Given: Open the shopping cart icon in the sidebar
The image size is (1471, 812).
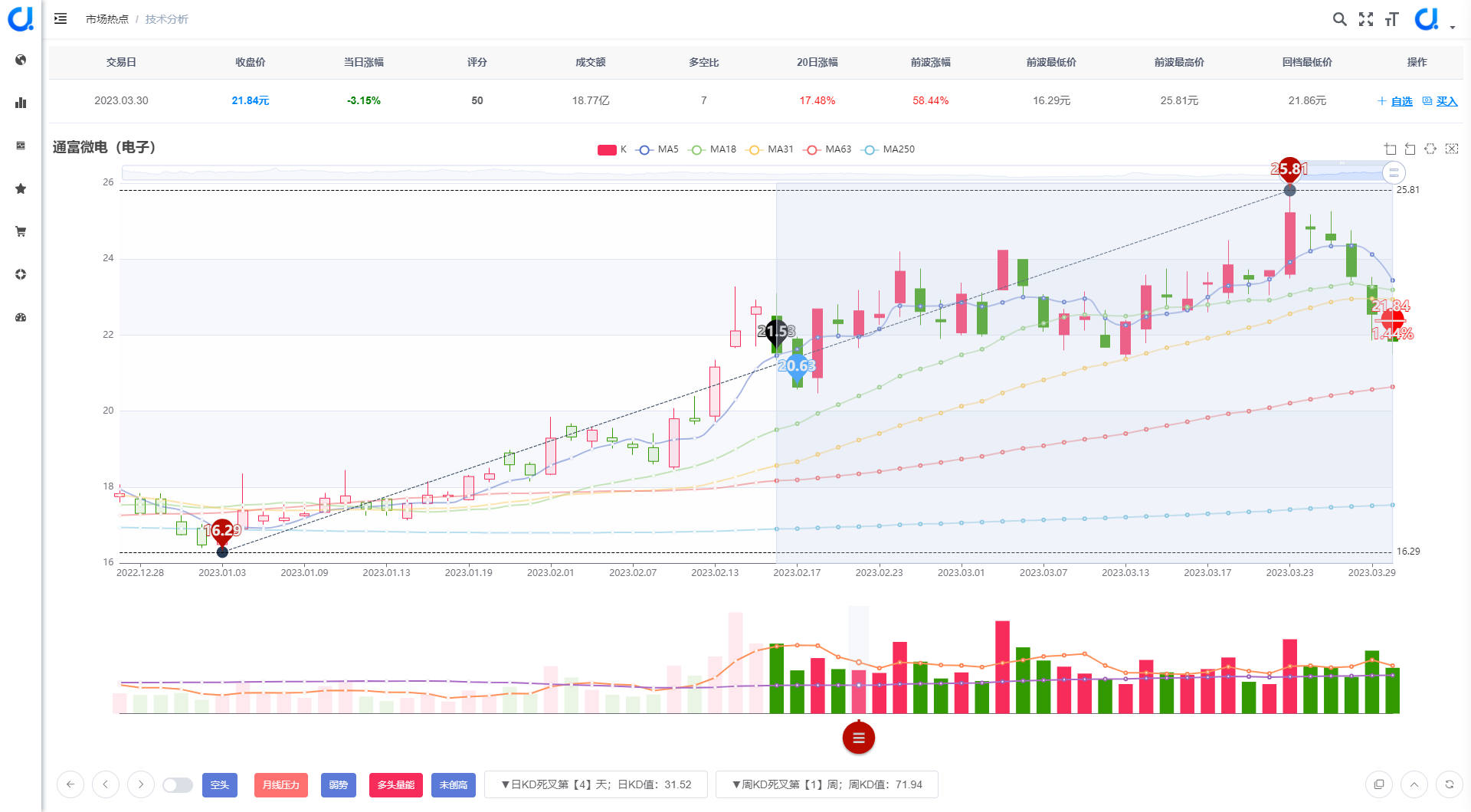Looking at the screenshot, I should 21,231.
